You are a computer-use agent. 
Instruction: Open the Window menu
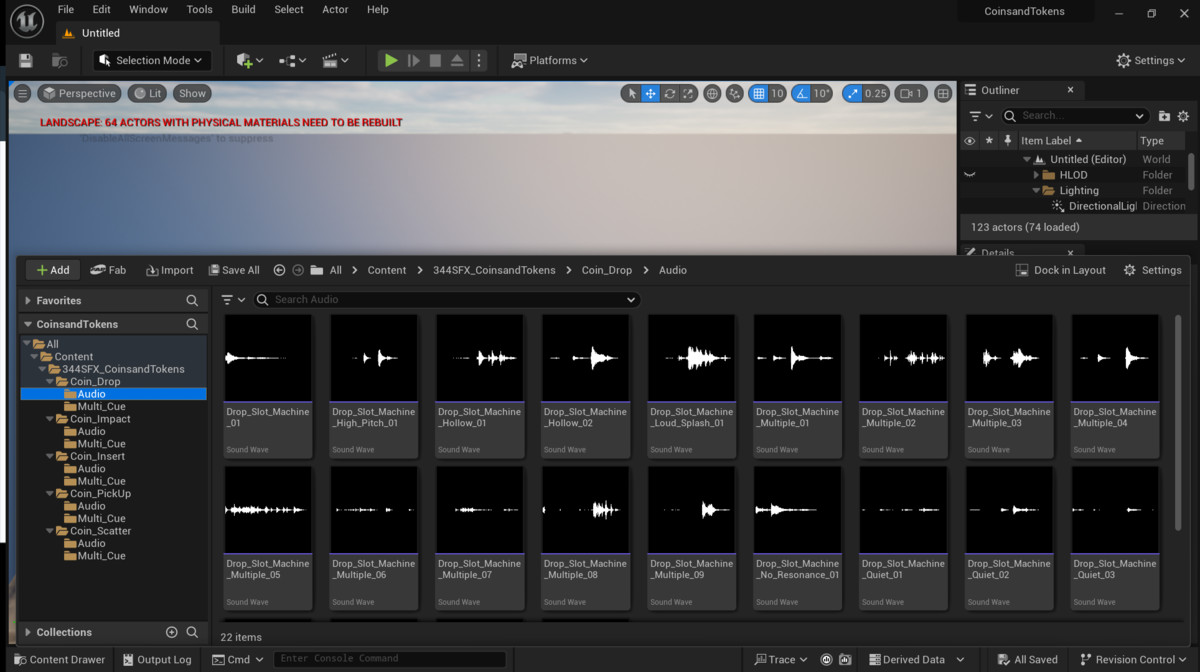[x=148, y=10]
